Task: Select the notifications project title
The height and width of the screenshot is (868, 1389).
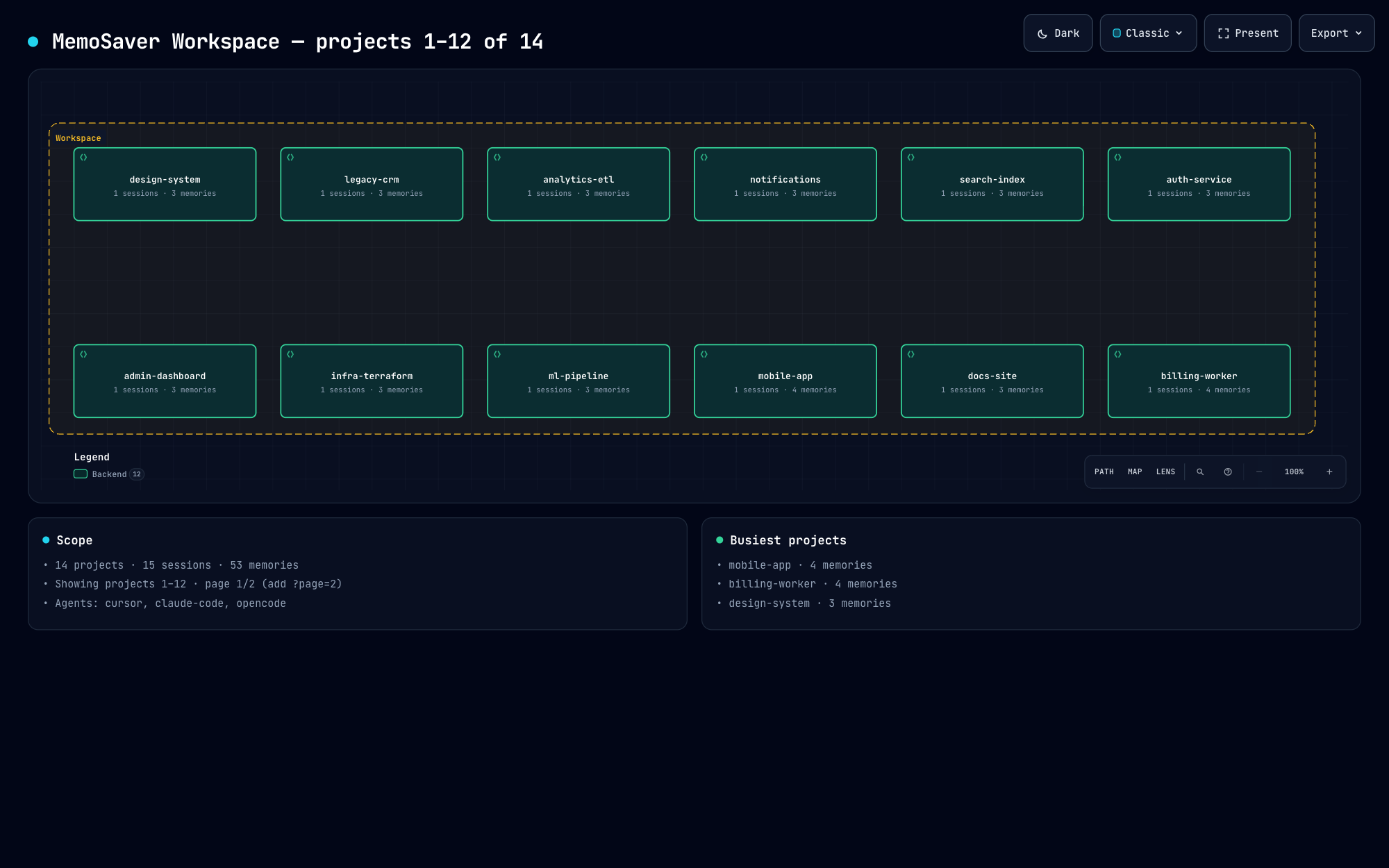Action: pyautogui.click(x=785, y=180)
